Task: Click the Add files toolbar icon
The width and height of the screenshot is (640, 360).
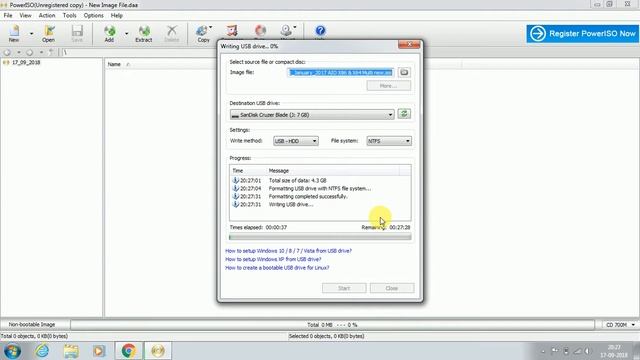Action: pos(109,33)
